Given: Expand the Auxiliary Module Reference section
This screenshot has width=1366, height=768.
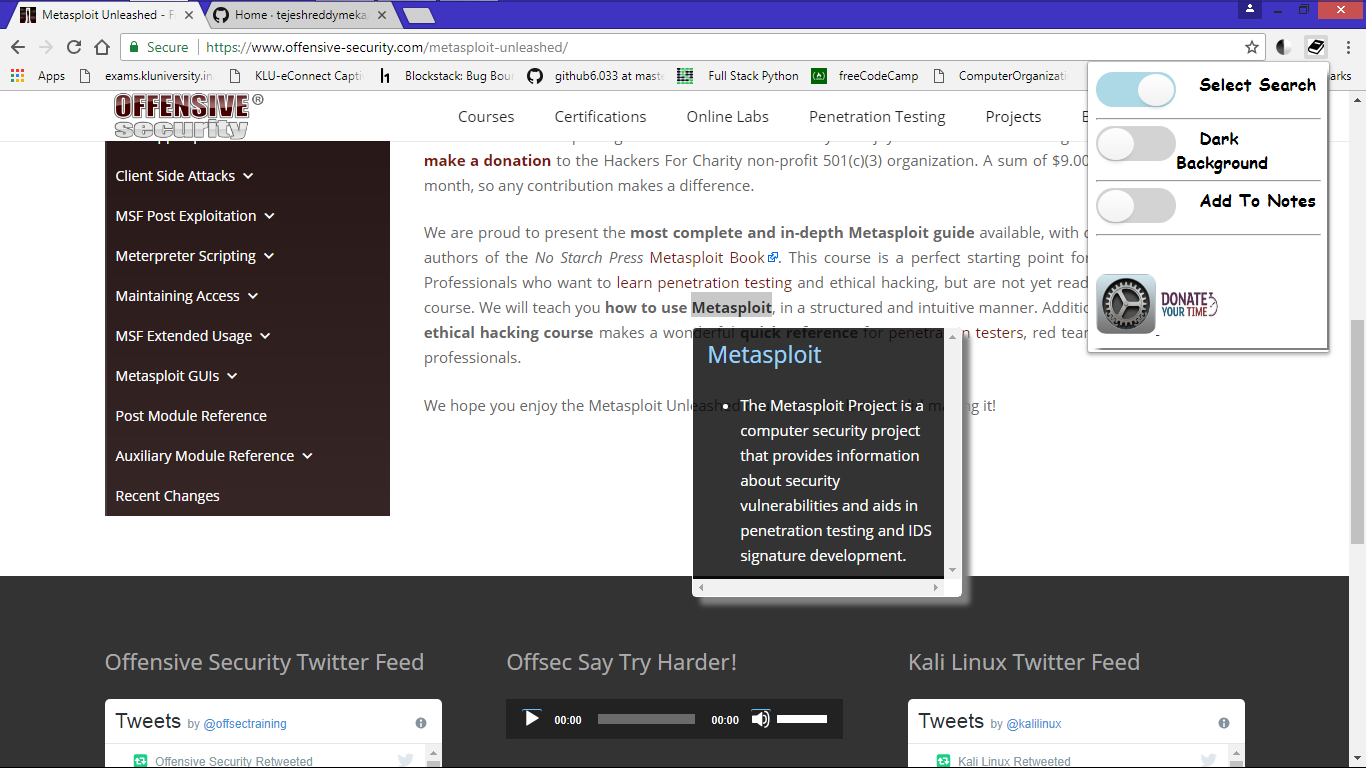Looking at the screenshot, I should click(x=214, y=456).
